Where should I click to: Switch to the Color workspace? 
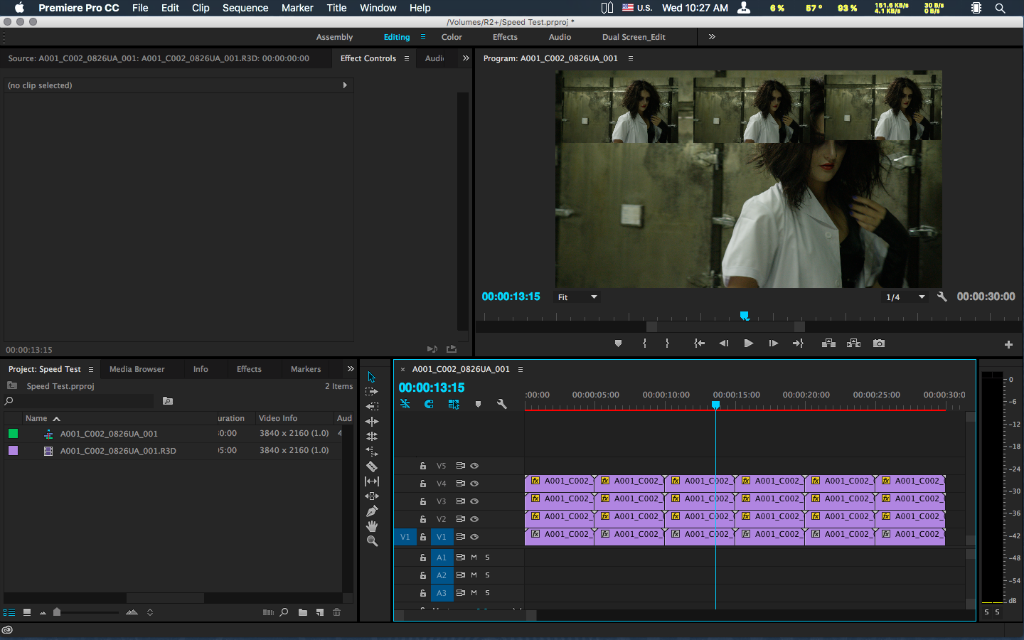451,37
